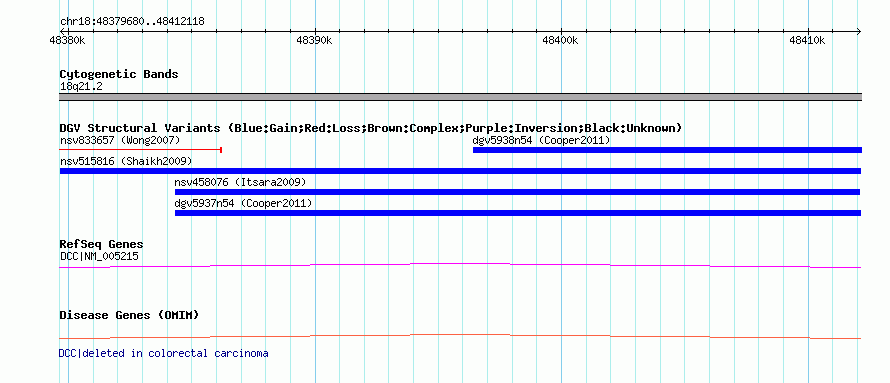Click the chr18:48379680..48412118 region label
The image size is (890, 383).
[x=132, y=22]
